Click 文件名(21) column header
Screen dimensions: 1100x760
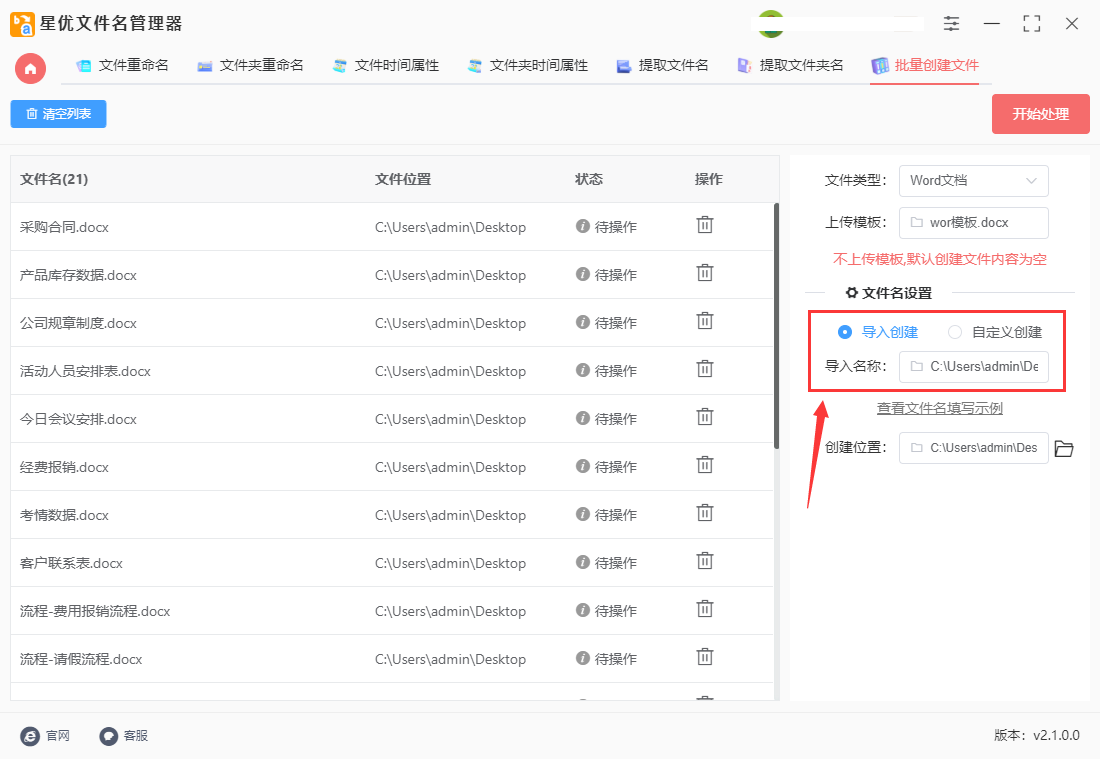(54, 180)
